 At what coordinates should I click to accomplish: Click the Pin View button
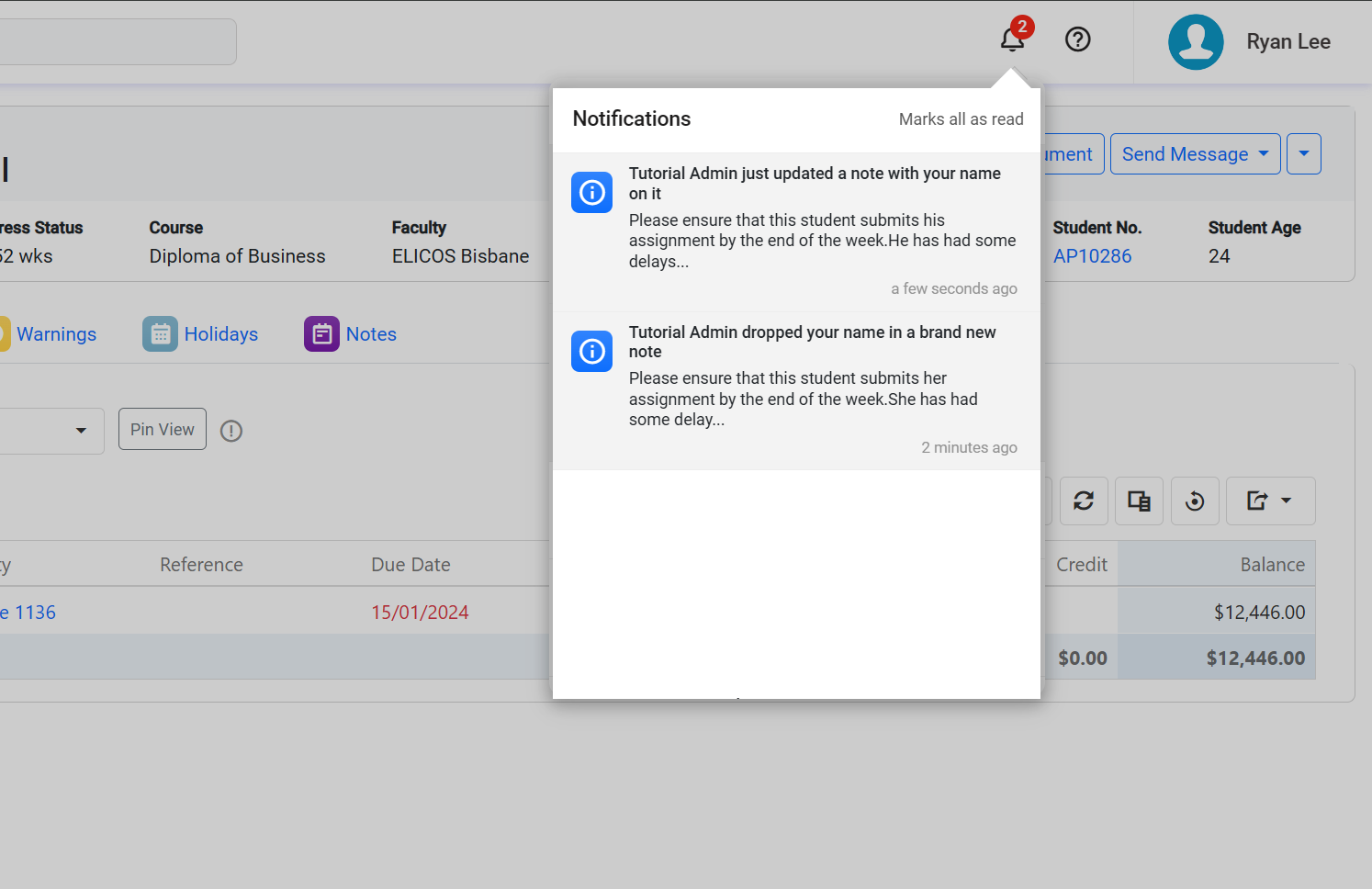click(x=162, y=430)
